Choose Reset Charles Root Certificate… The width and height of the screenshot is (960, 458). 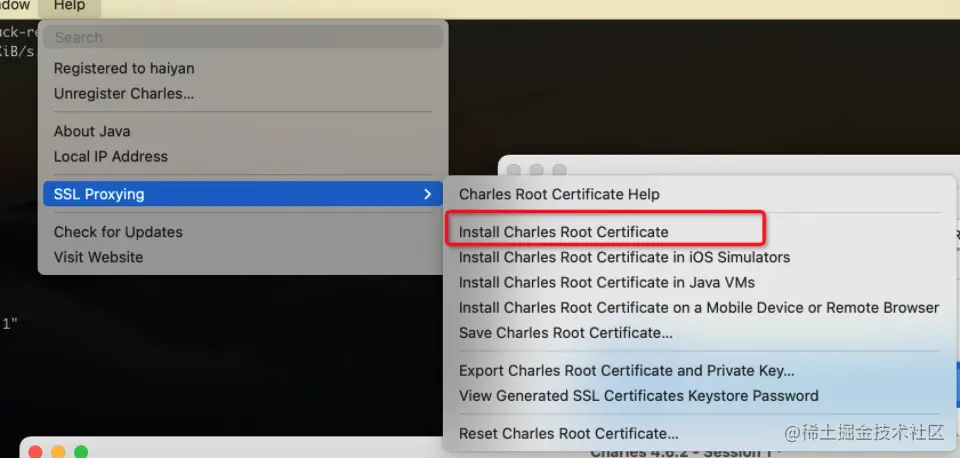pos(699,434)
